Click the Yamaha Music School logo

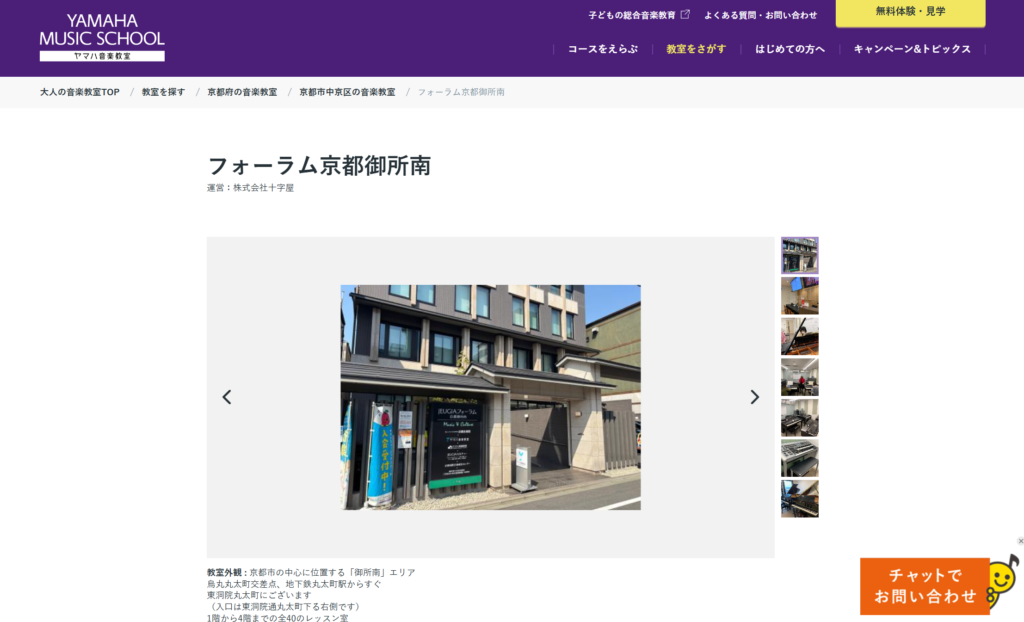point(102,37)
